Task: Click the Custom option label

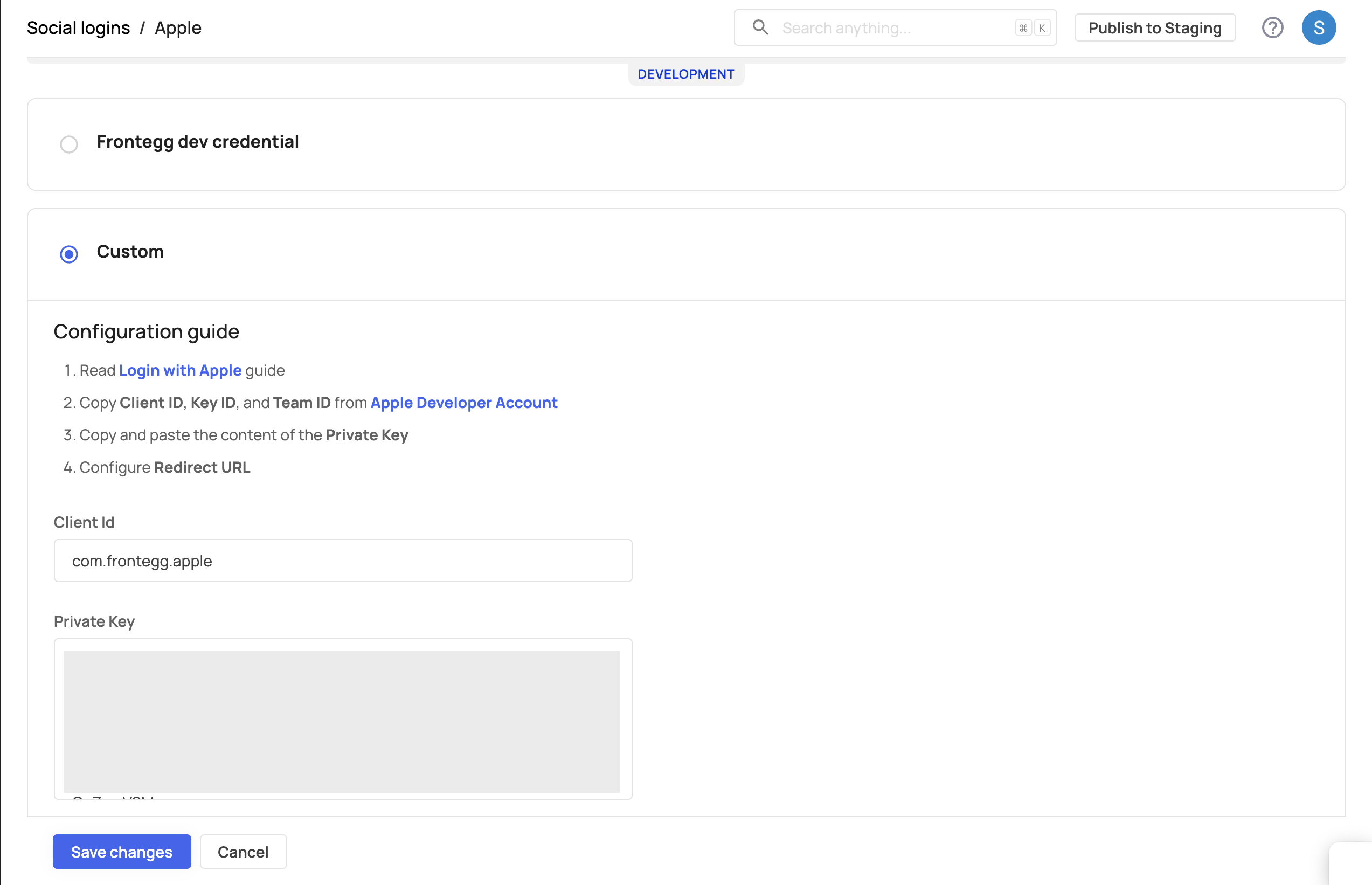Action: coord(130,252)
